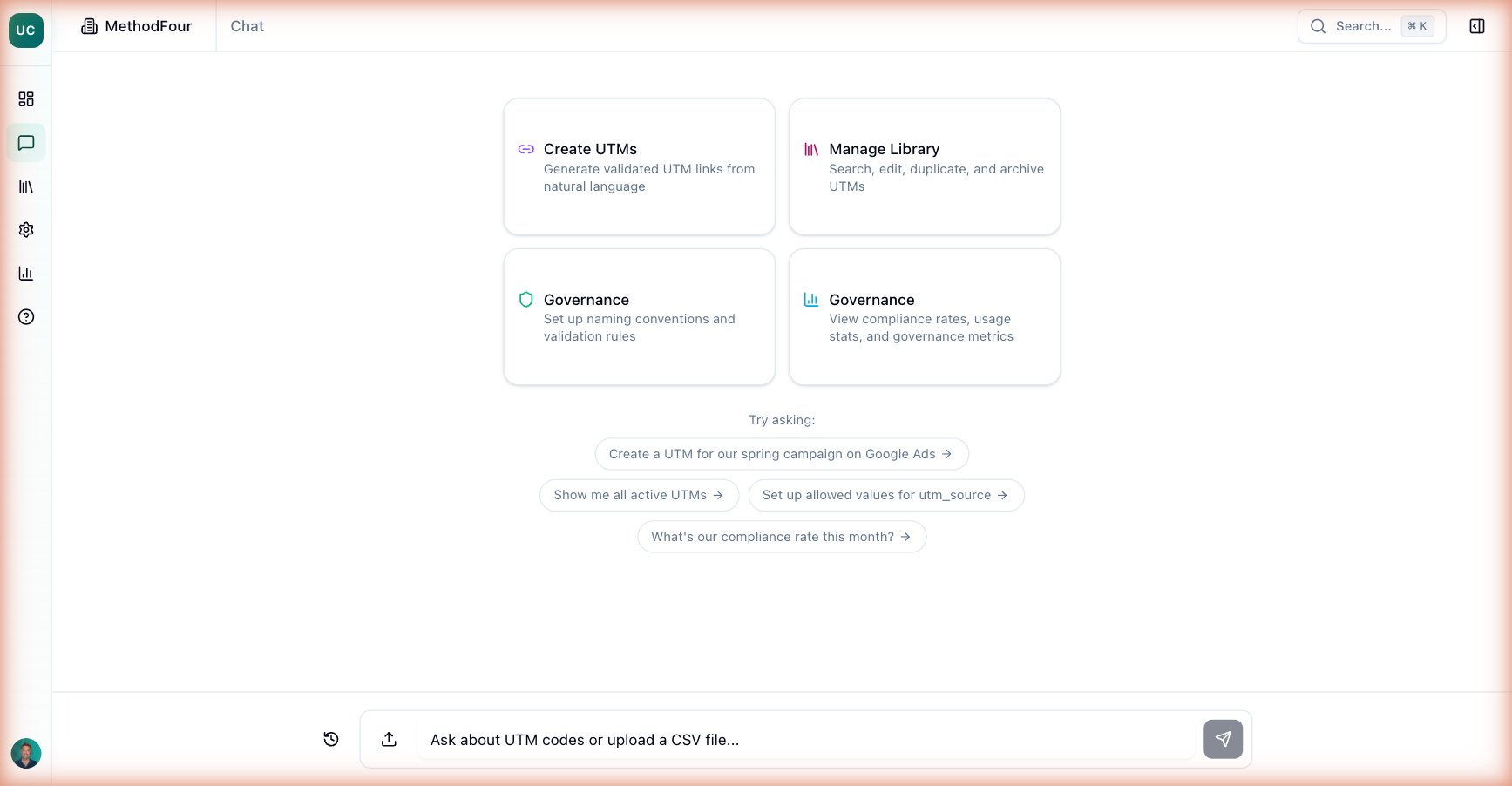Open the compliance metrics Governance card

[x=925, y=317]
